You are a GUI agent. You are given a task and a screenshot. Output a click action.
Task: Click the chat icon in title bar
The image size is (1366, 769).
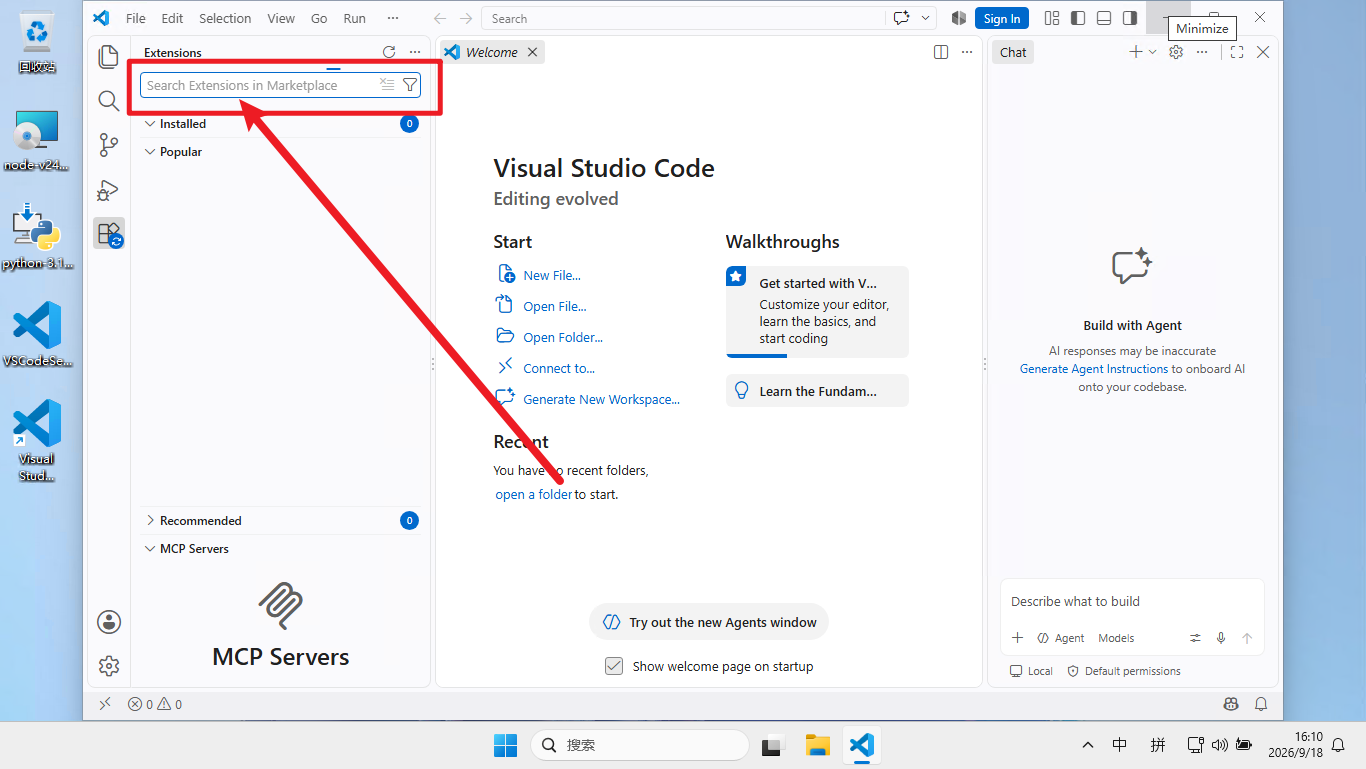coord(901,18)
